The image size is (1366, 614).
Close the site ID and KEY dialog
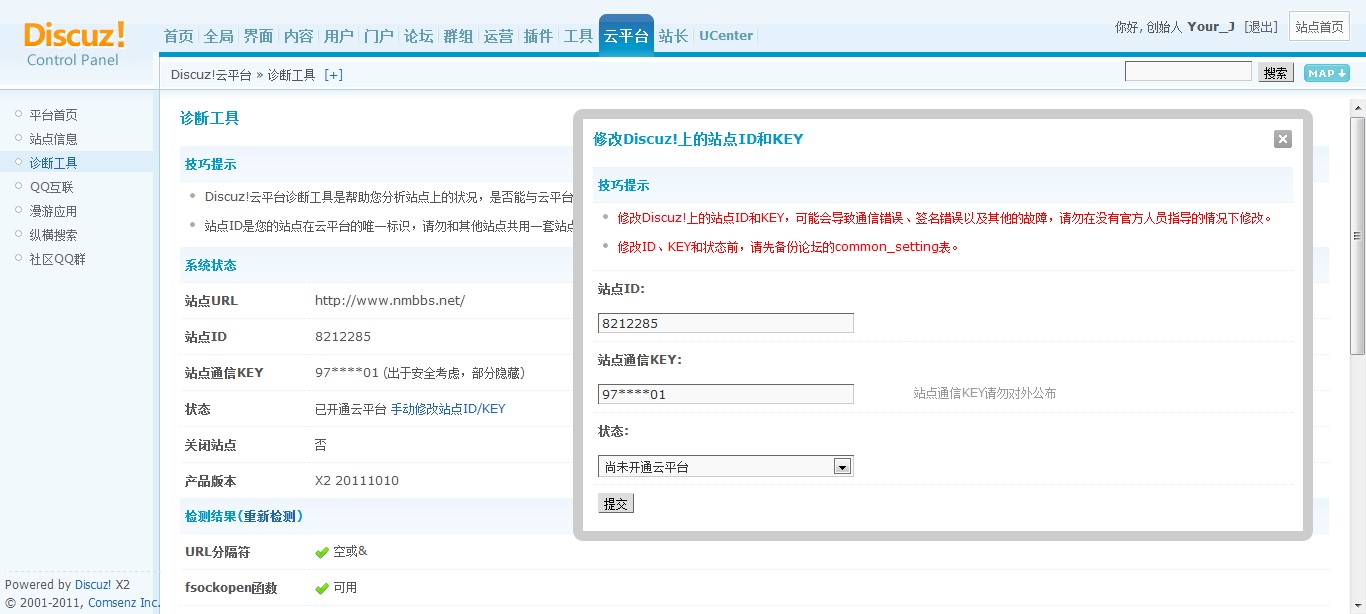click(x=1283, y=139)
